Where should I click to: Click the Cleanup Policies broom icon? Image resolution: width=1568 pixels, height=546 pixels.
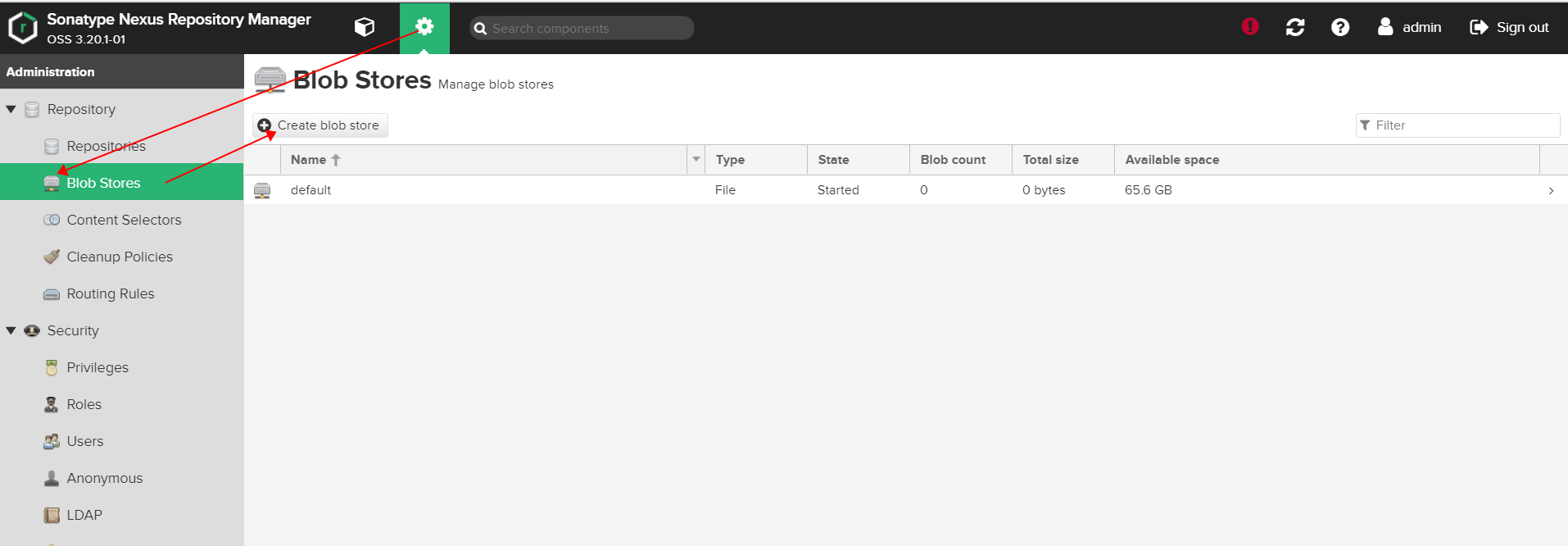click(x=52, y=257)
